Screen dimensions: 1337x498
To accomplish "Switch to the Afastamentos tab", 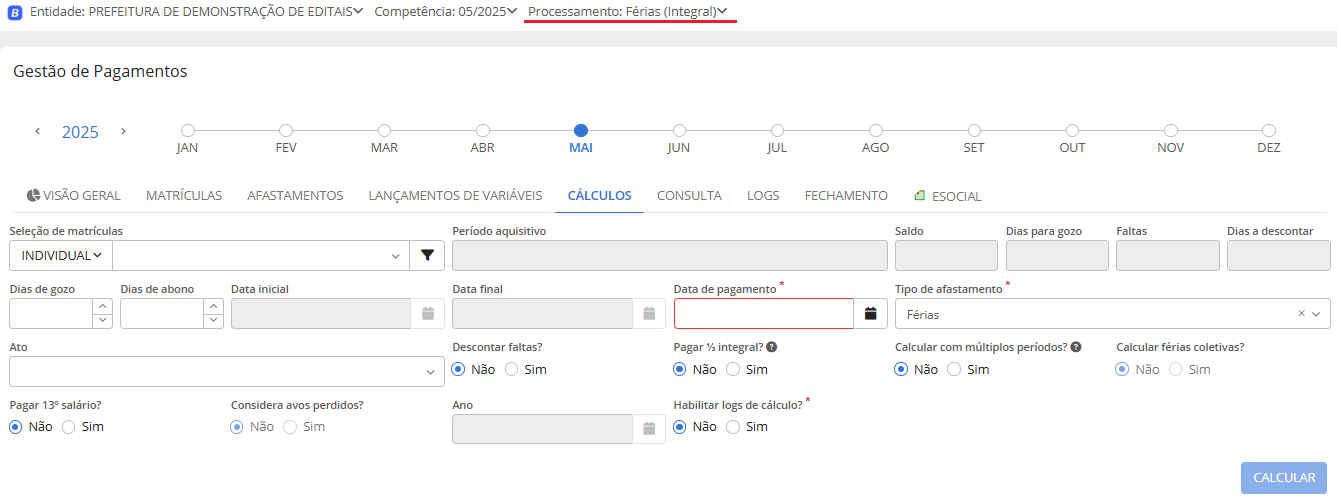I will (x=295, y=196).
